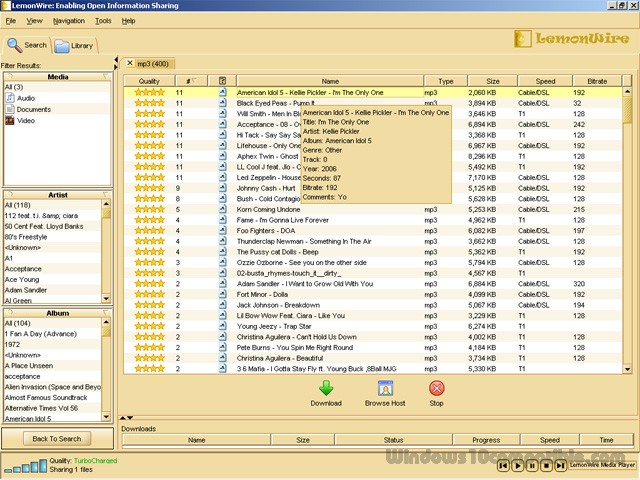This screenshot has height=480, width=640.
Task: Click the connection quality bars icon
Action: [x=26, y=466]
